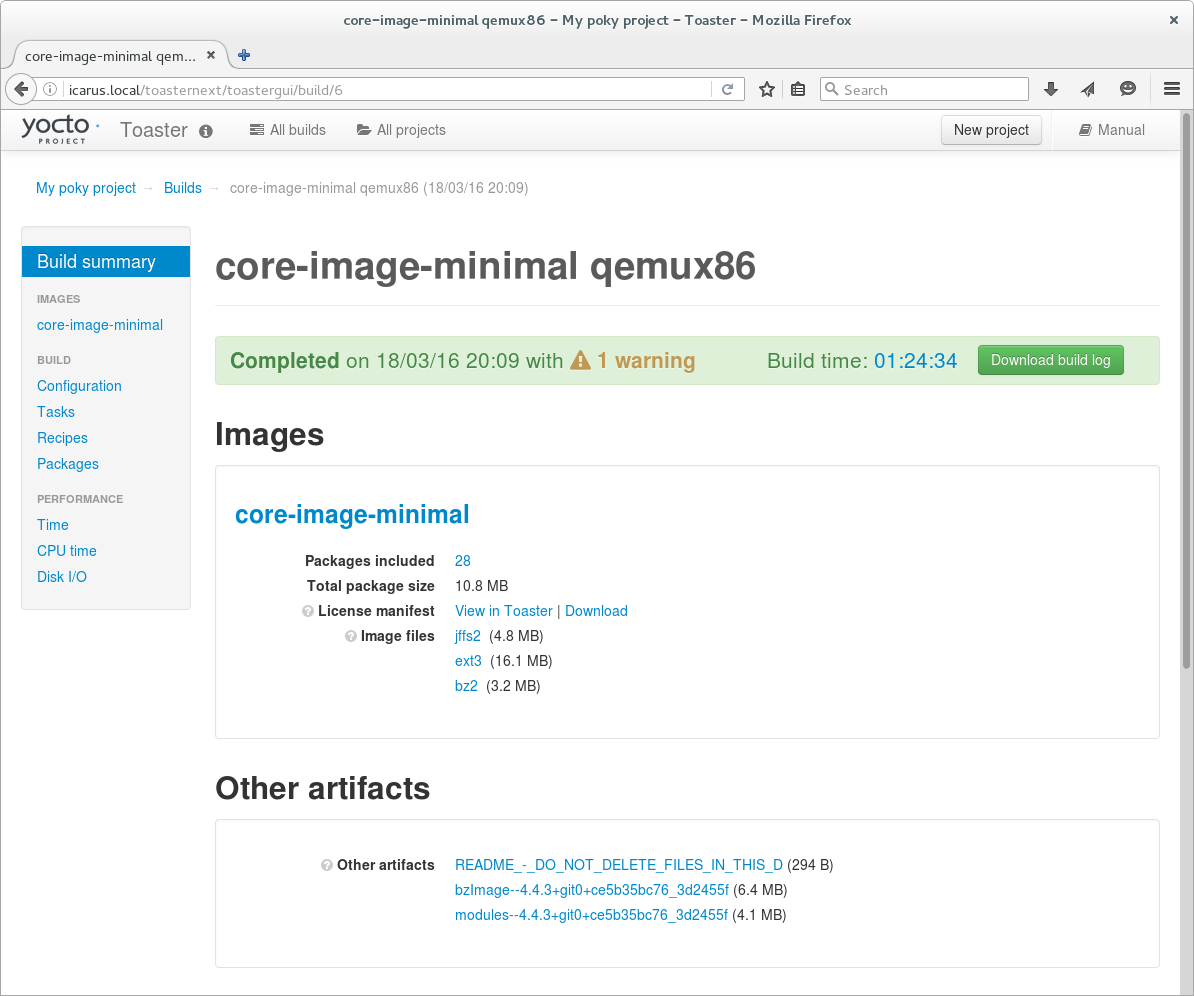Open the Firefox hamburger menu
Viewport: 1194px width, 996px height.
(1172, 89)
